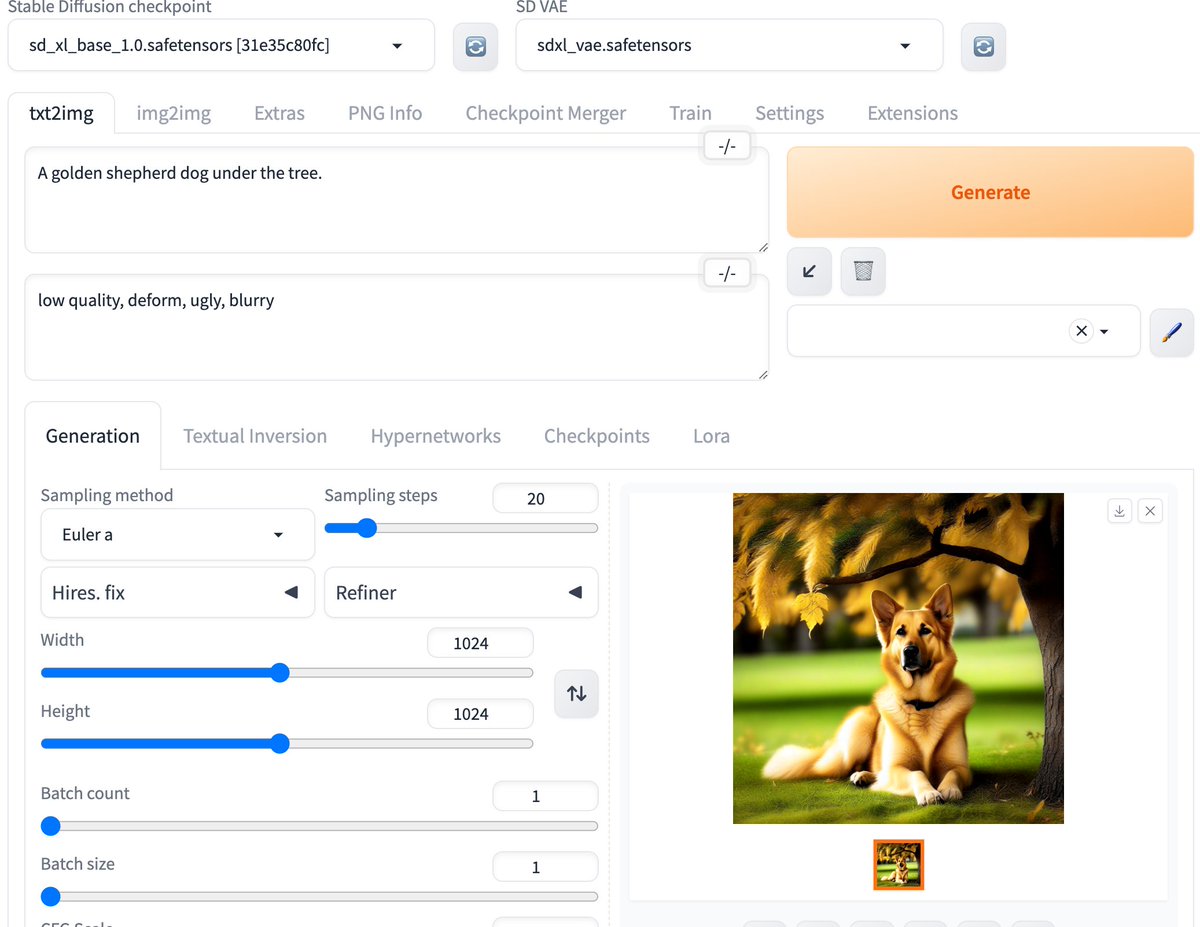1200x927 pixels.
Task: Click the orange Generate button
Action: point(990,192)
